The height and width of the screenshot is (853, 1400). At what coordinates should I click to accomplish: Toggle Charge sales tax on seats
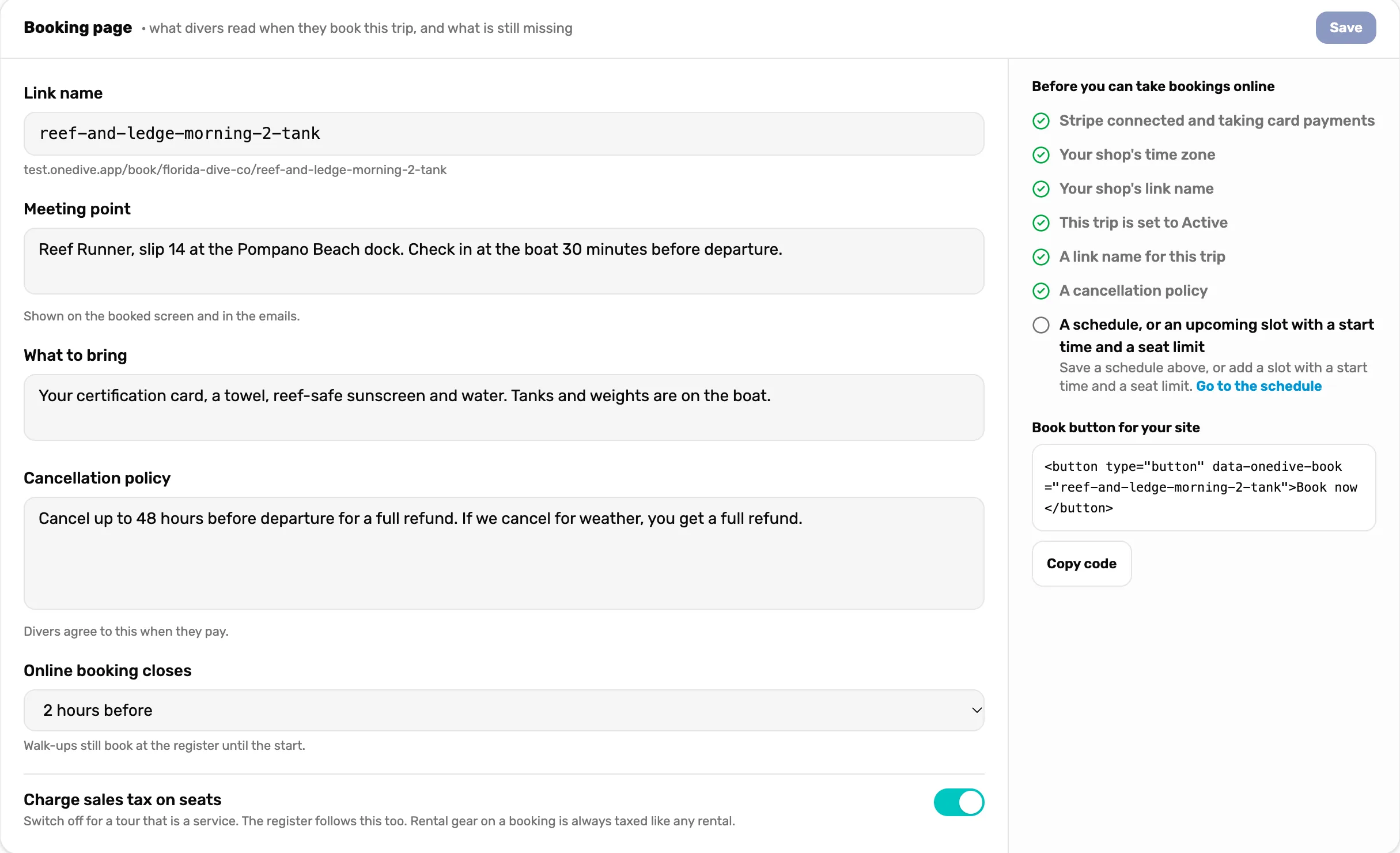pos(959,802)
